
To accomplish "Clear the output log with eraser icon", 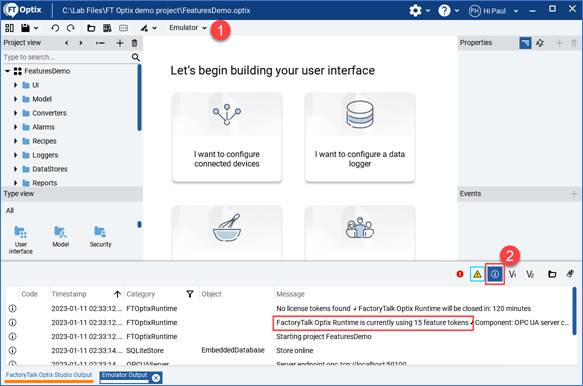I will 570,274.
